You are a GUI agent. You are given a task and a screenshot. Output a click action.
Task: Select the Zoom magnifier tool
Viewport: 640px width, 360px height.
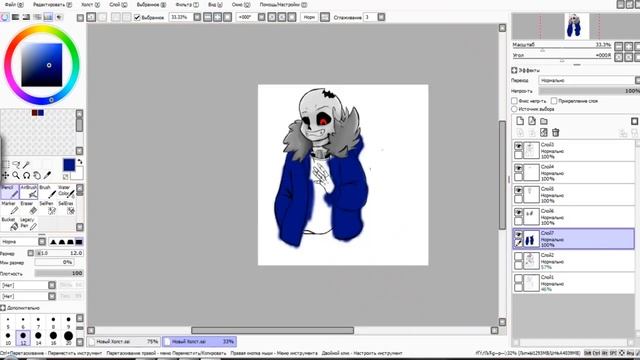click(x=16, y=175)
